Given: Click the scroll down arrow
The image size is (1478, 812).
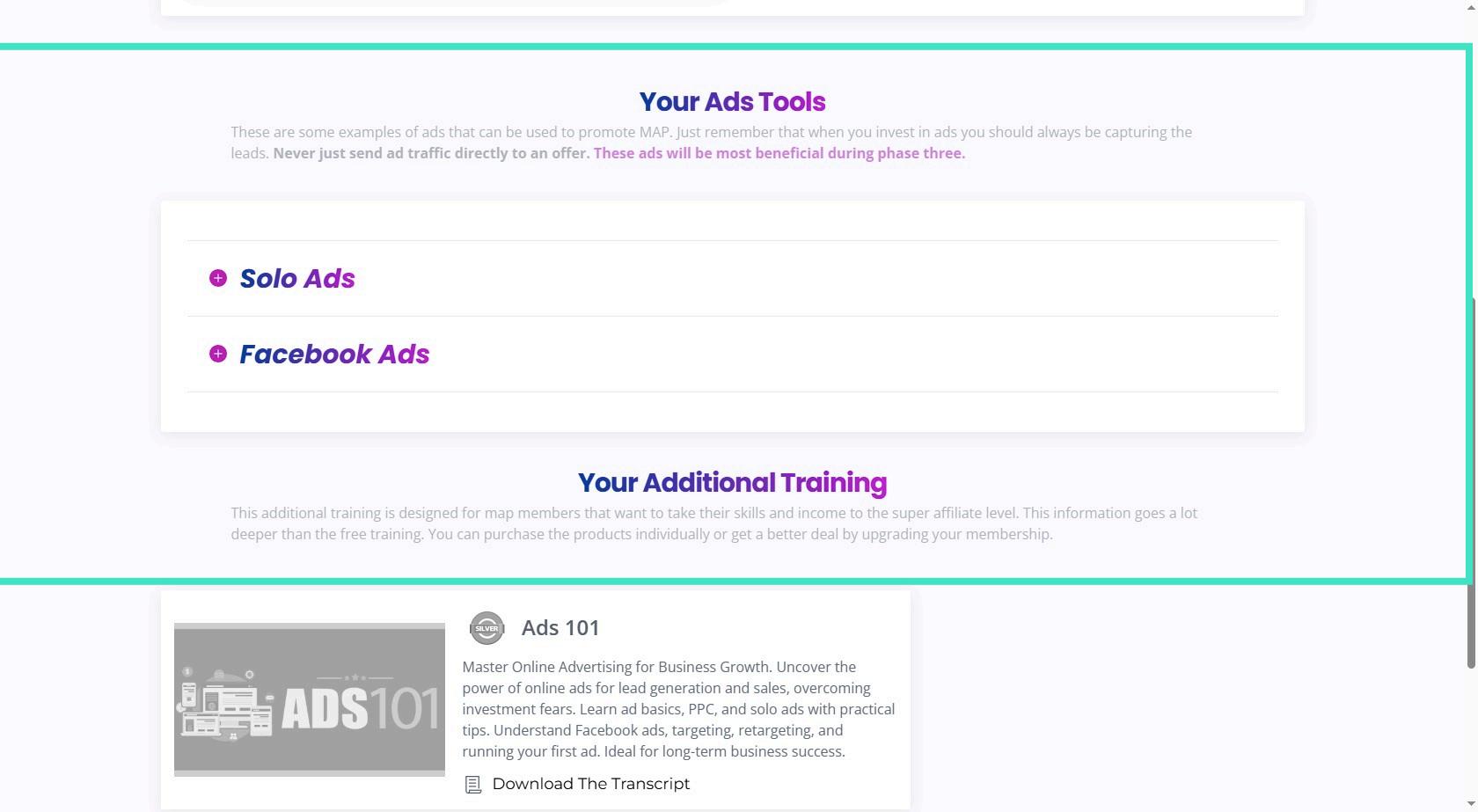Looking at the screenshot, I should [x=1471, y=806].
